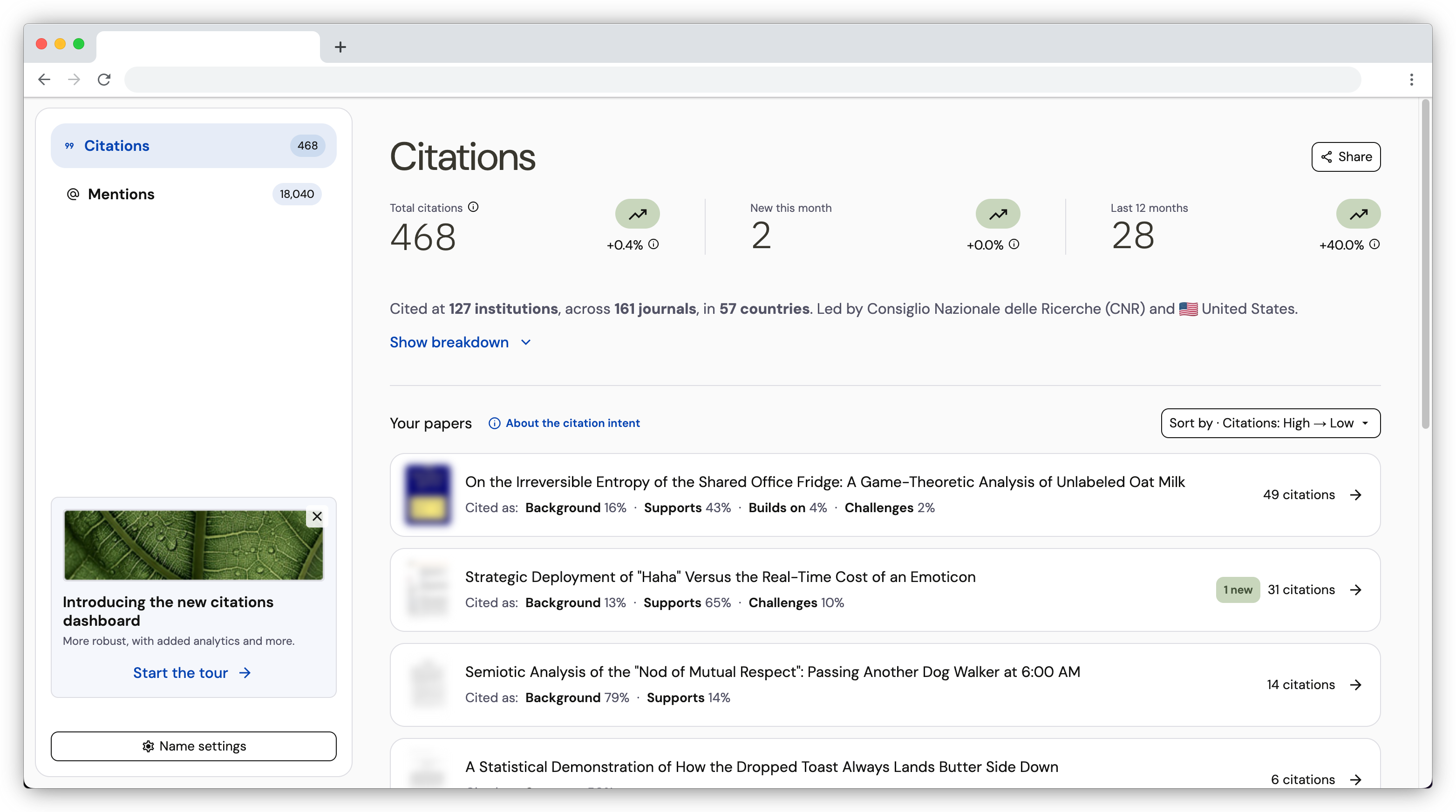Open the arrow for the 14 citations paper
1456x812 pixels.
1356,685
